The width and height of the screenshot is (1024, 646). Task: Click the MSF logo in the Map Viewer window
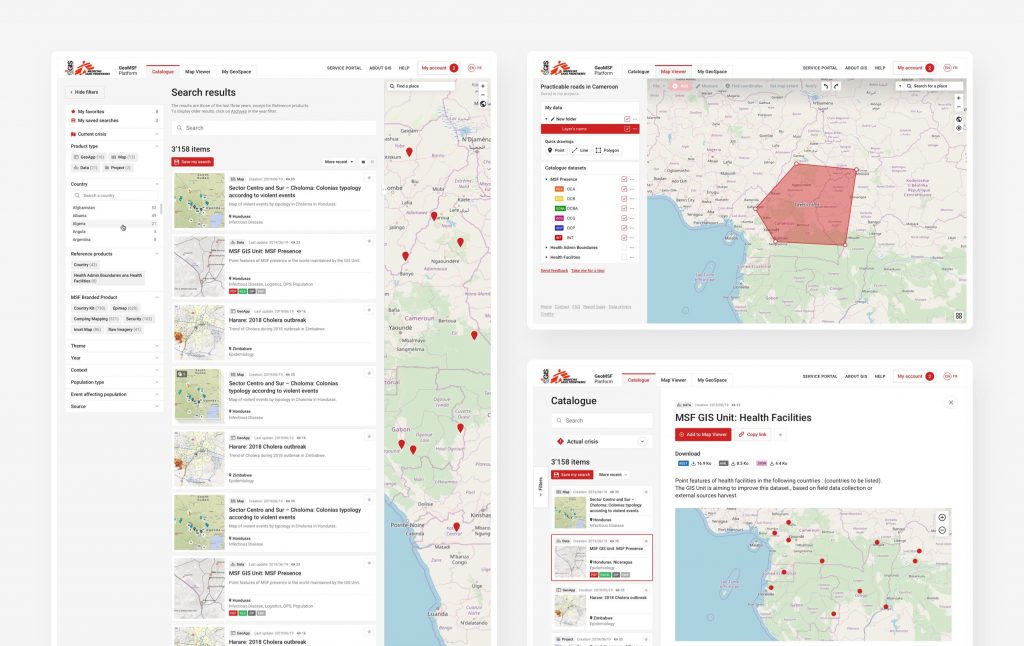tap(564, 68)
